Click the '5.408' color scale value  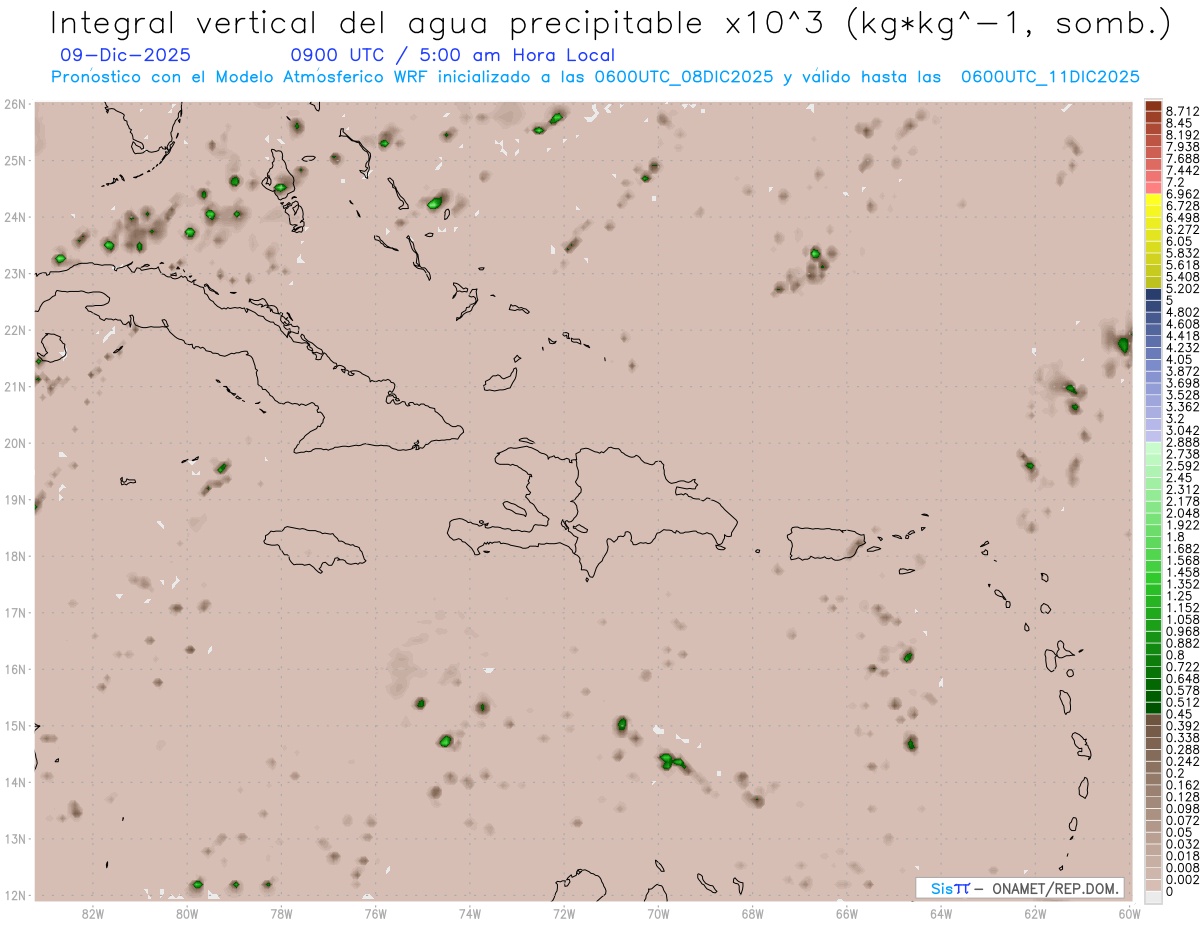point(1182,277)
